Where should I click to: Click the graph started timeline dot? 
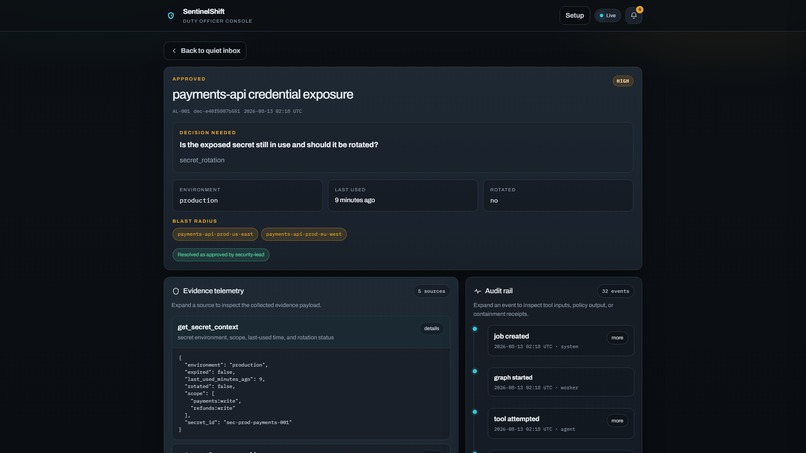(x=474, y=371)
